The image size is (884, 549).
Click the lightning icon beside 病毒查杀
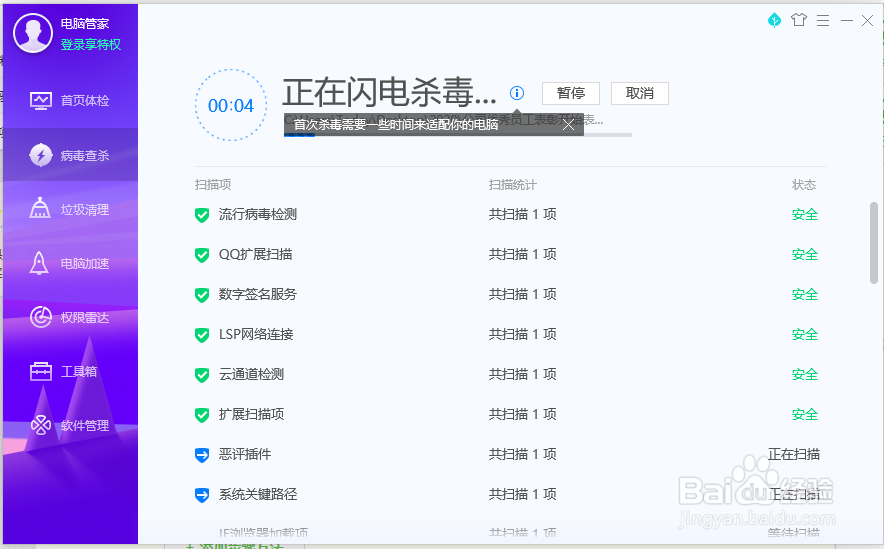pyautogui.click(x=41, y=155)
